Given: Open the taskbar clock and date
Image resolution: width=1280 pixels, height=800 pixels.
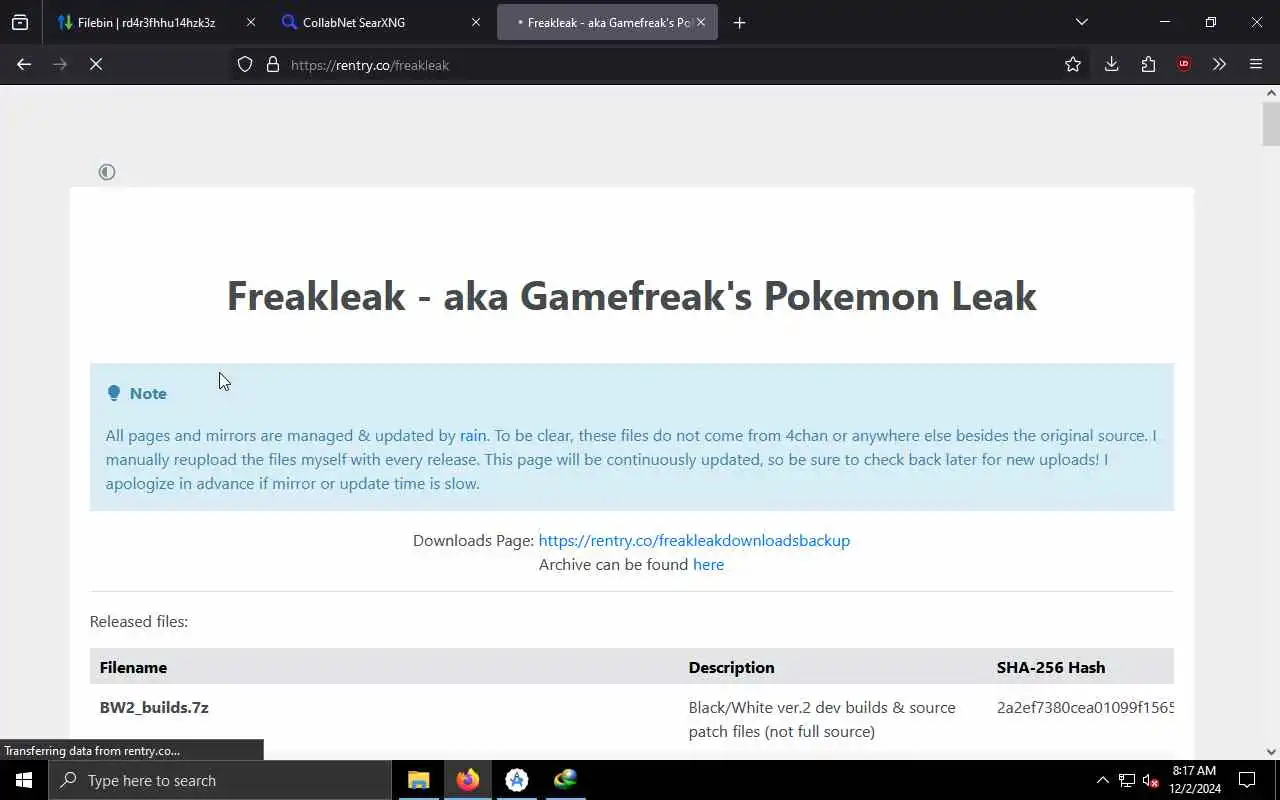Looking at the screenshot, I should 1194,780.
